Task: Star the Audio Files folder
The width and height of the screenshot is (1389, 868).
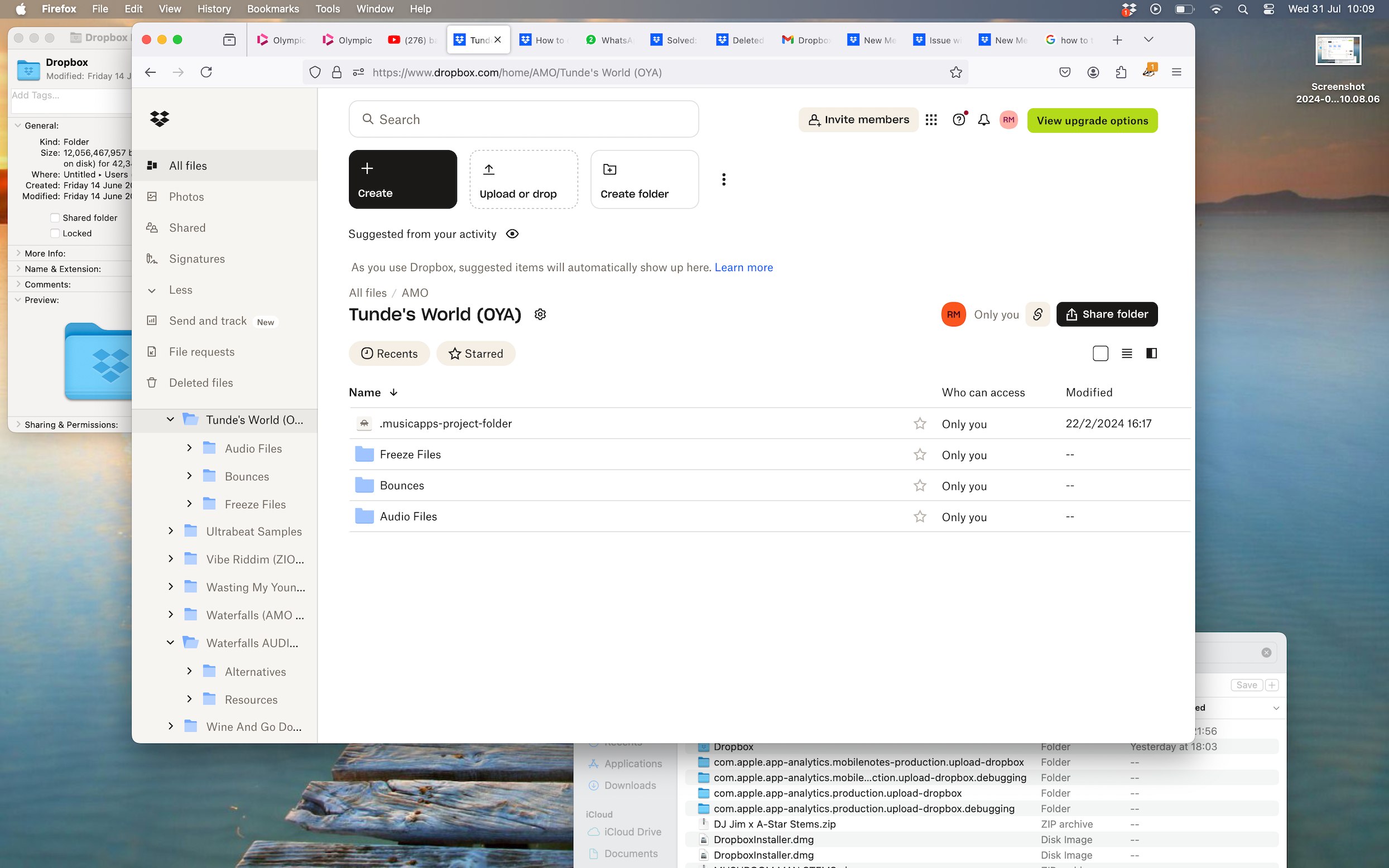Action: [920, 517]
